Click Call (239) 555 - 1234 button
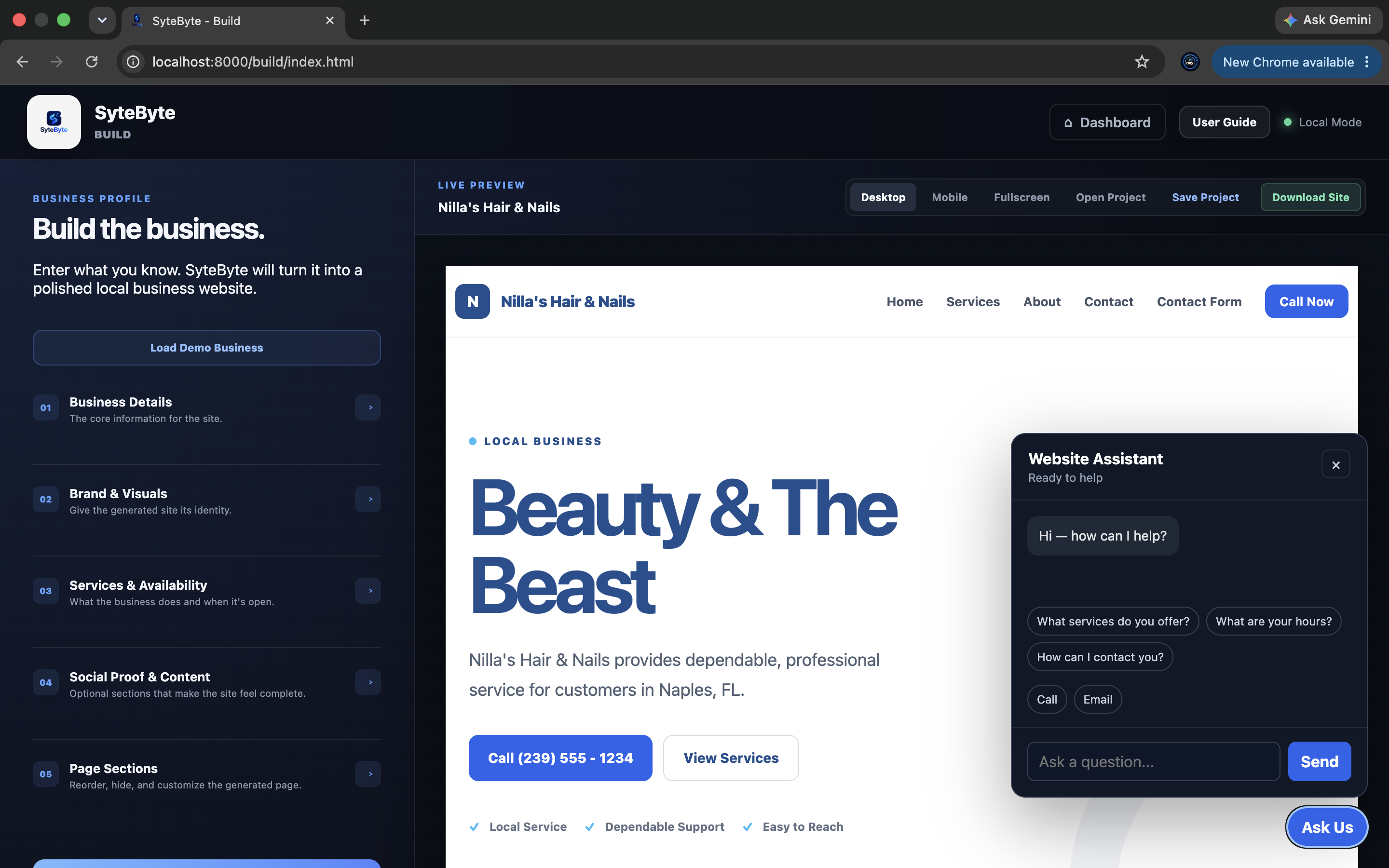This screenshot has width=1389, height=868. coord(560,758)
